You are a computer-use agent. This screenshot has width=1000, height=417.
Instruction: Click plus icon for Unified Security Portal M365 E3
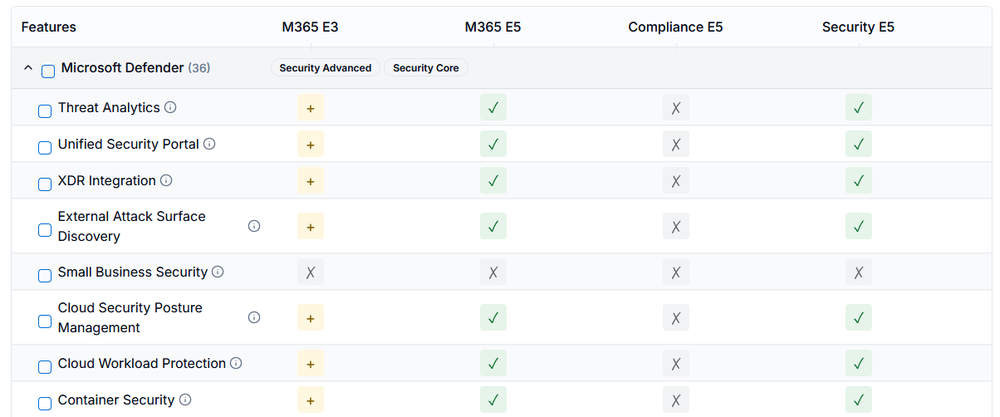pos(311,144)
